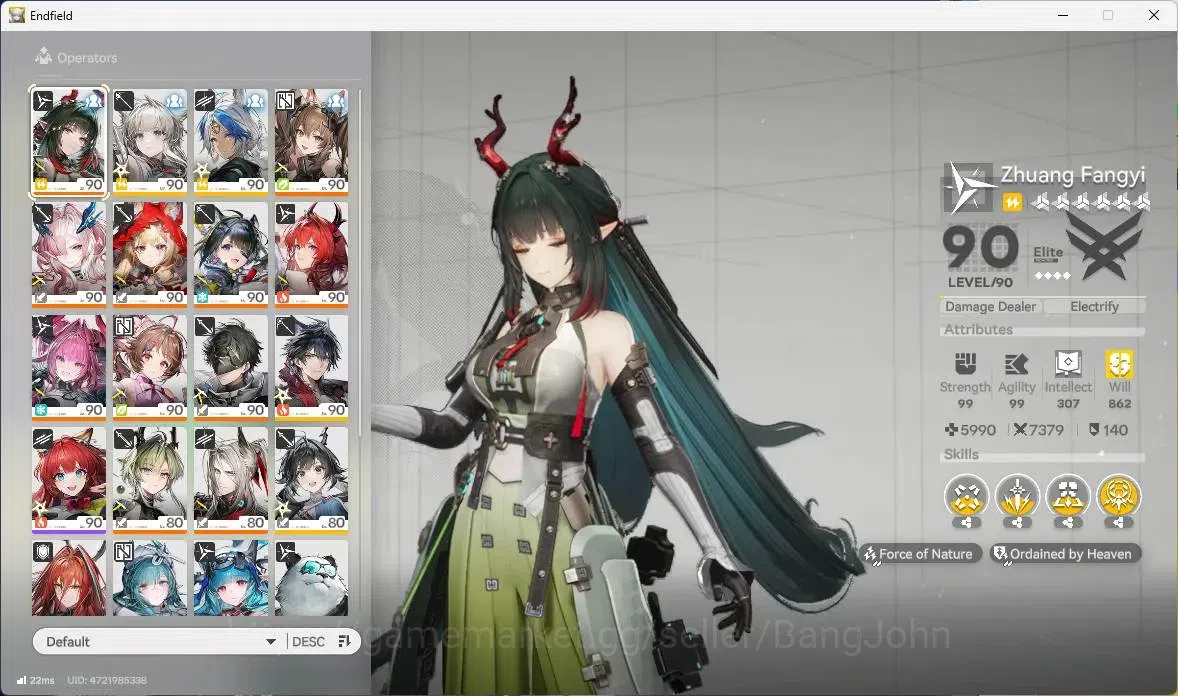
Task: Open the Force of Nature talent tag
Action: point(921,554)
